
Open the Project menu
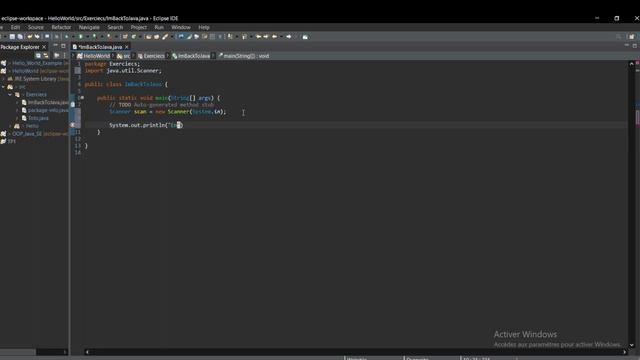[x=139, y=27]
